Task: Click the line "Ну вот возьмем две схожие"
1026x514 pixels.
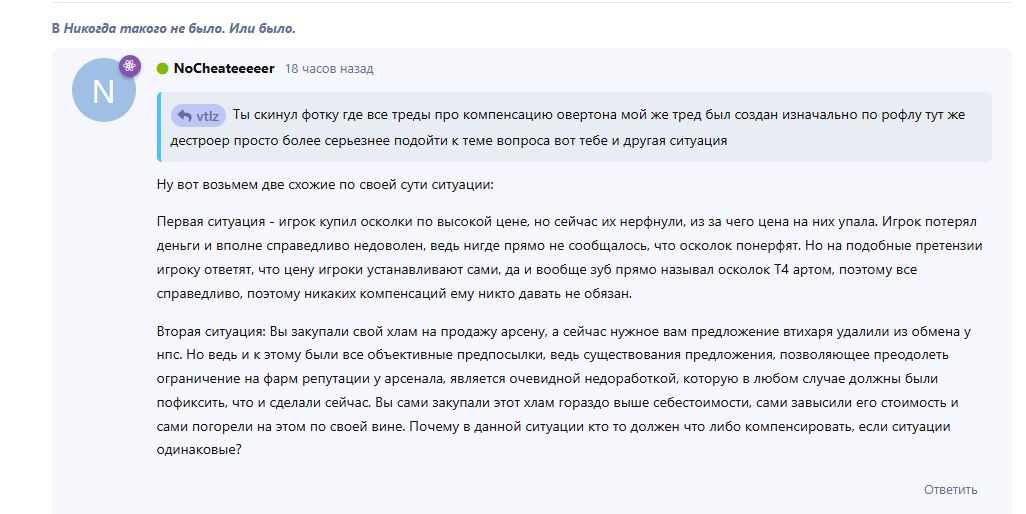Action: tap(325, 184)
